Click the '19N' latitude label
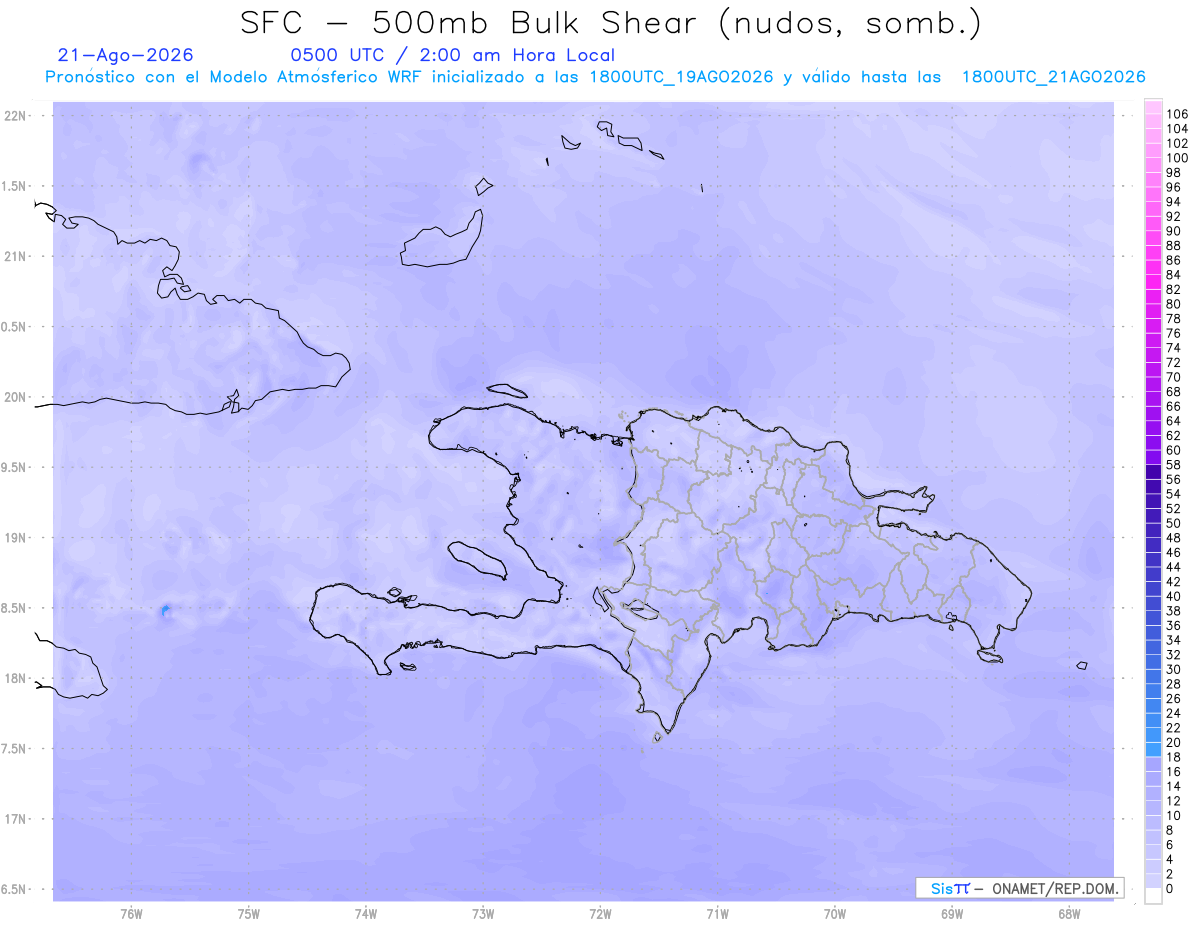The image size is (1200, 927). [15, 538]
